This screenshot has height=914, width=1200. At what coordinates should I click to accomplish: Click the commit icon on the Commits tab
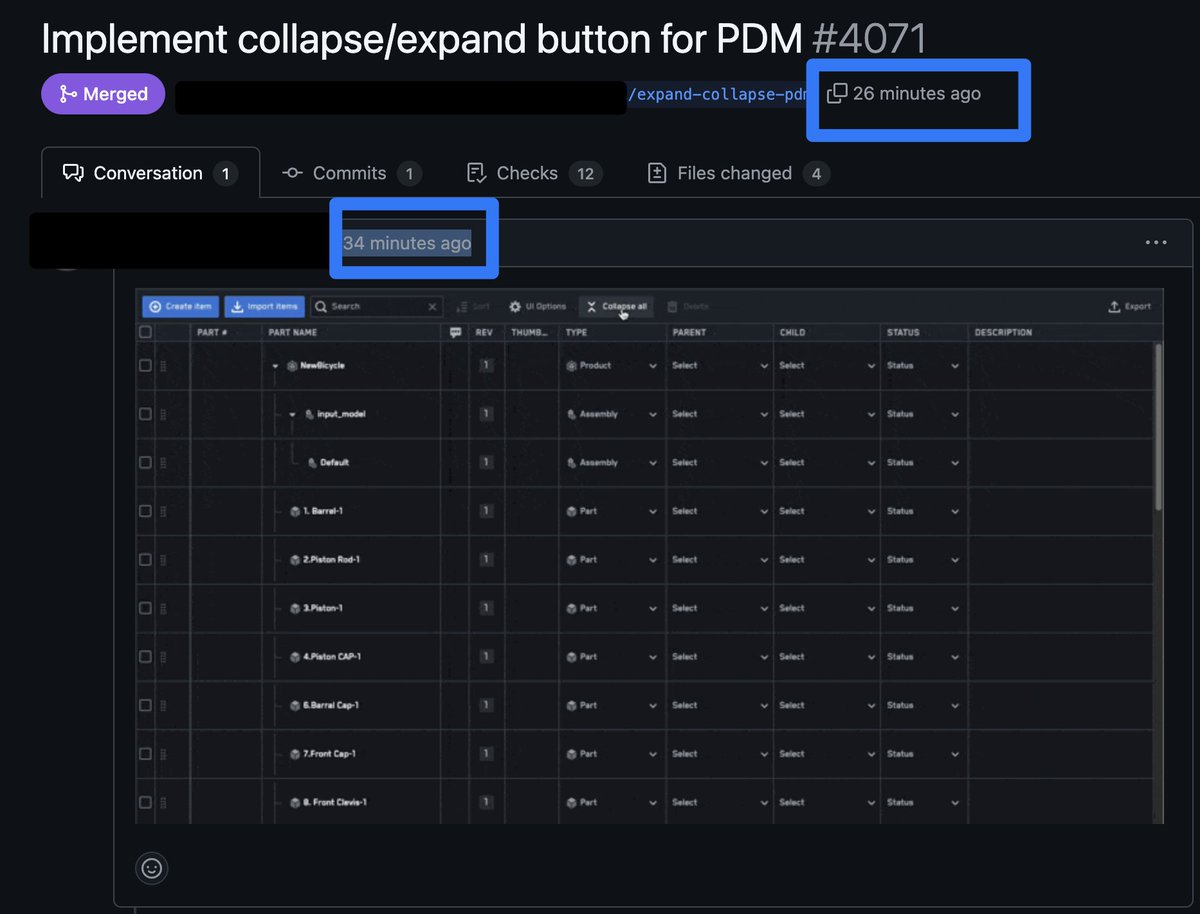pos(292,173)
